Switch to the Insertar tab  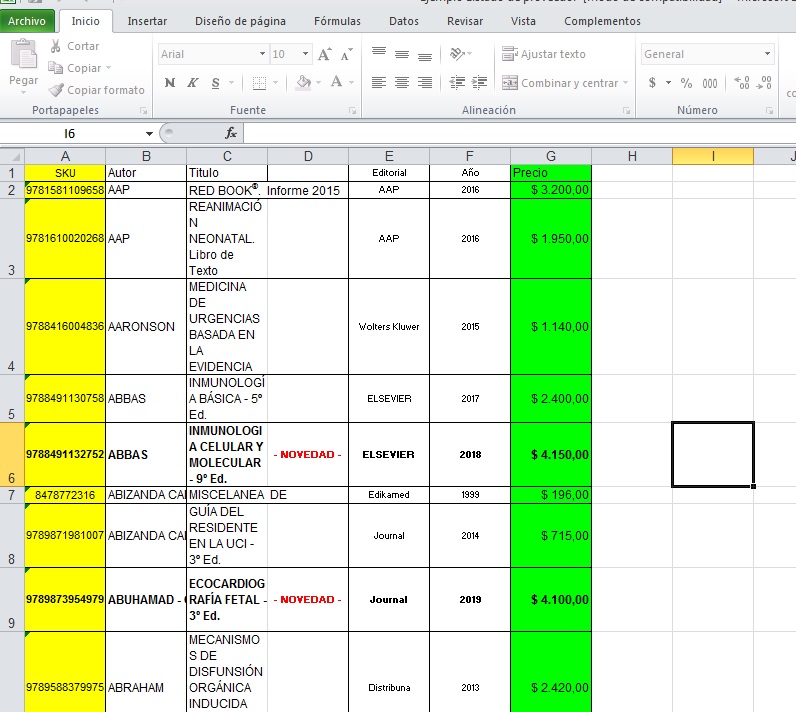[147, 21]
